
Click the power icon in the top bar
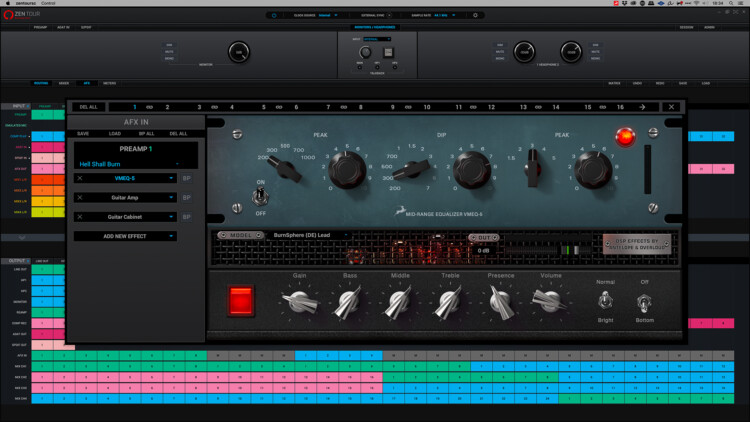[274, 15]
